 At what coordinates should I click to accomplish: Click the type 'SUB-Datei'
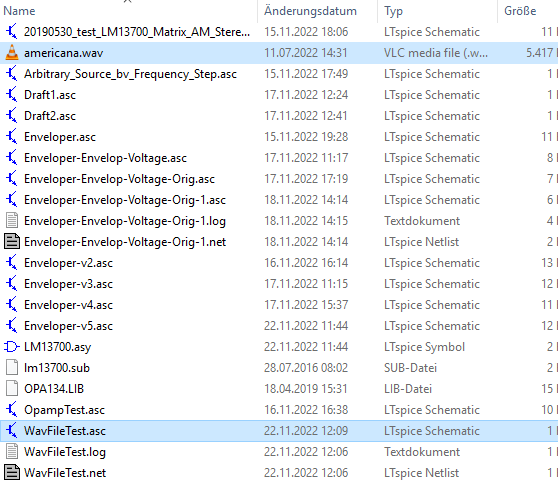tap(410, 368)
